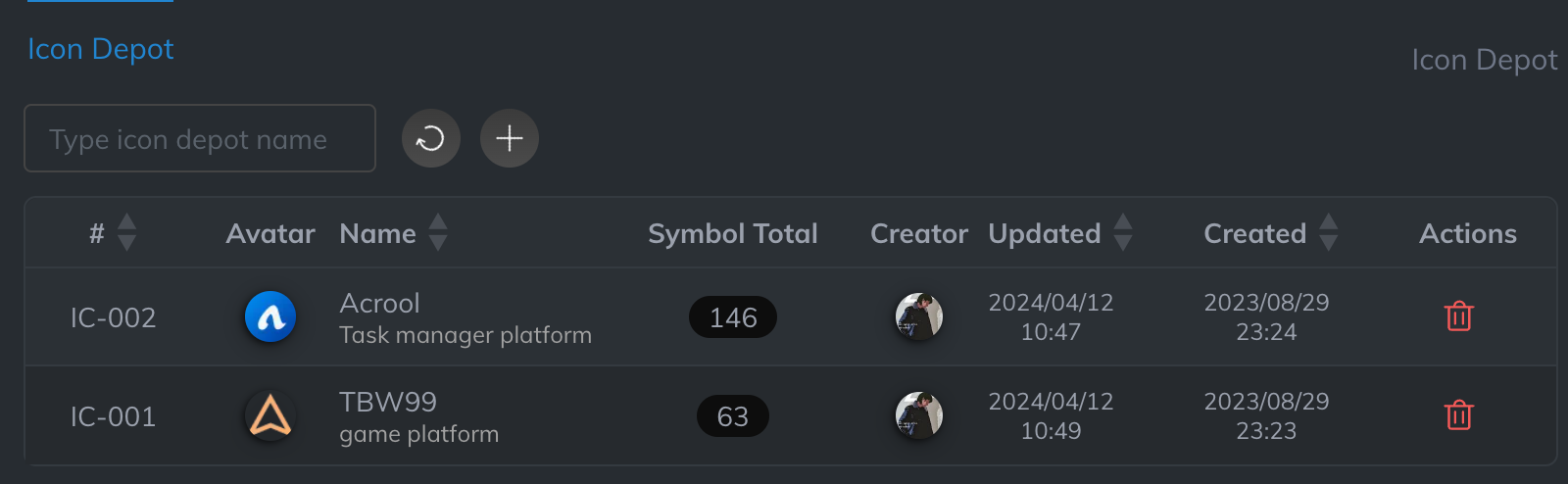This screenshot has width=1568, height=484.
Task: Delete the Acrool icon depot
Action: point(1458,316)
